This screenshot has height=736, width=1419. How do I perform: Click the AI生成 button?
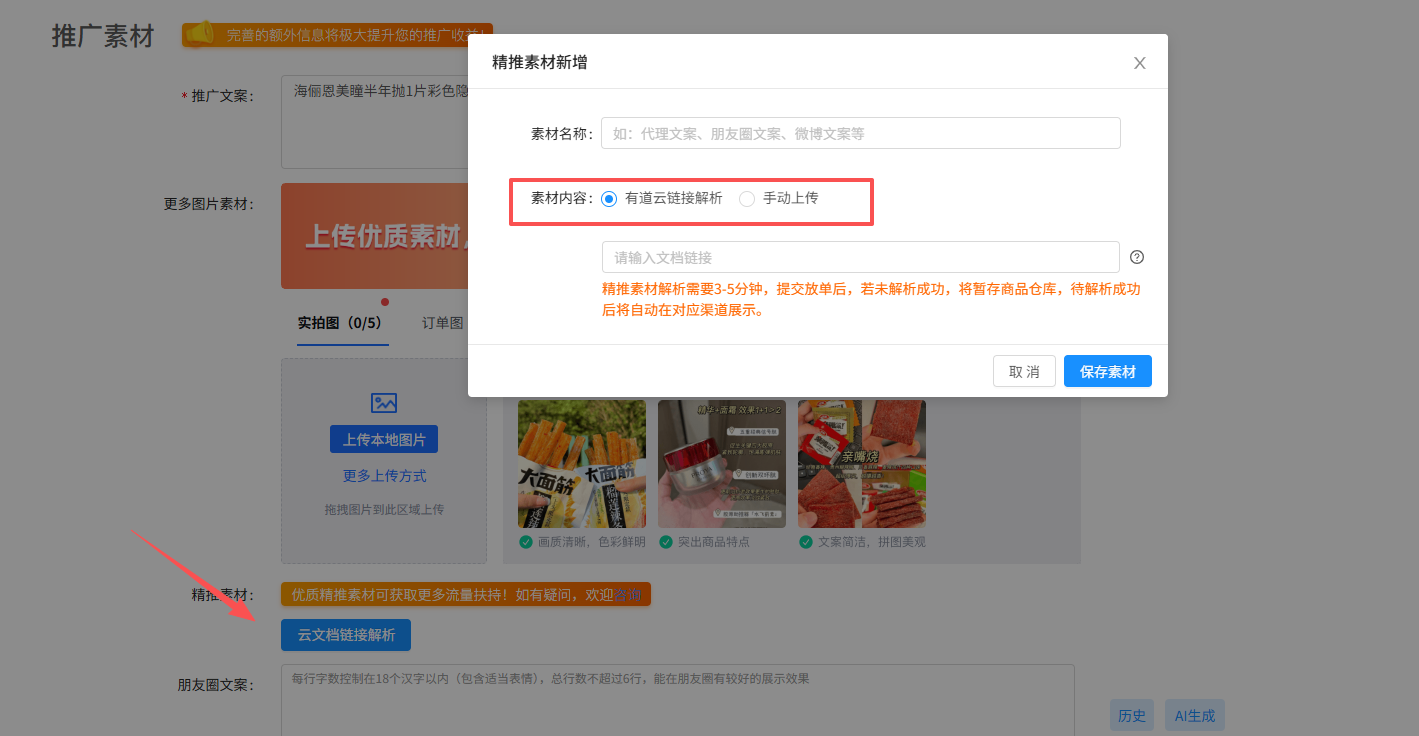pos(1194,716)
